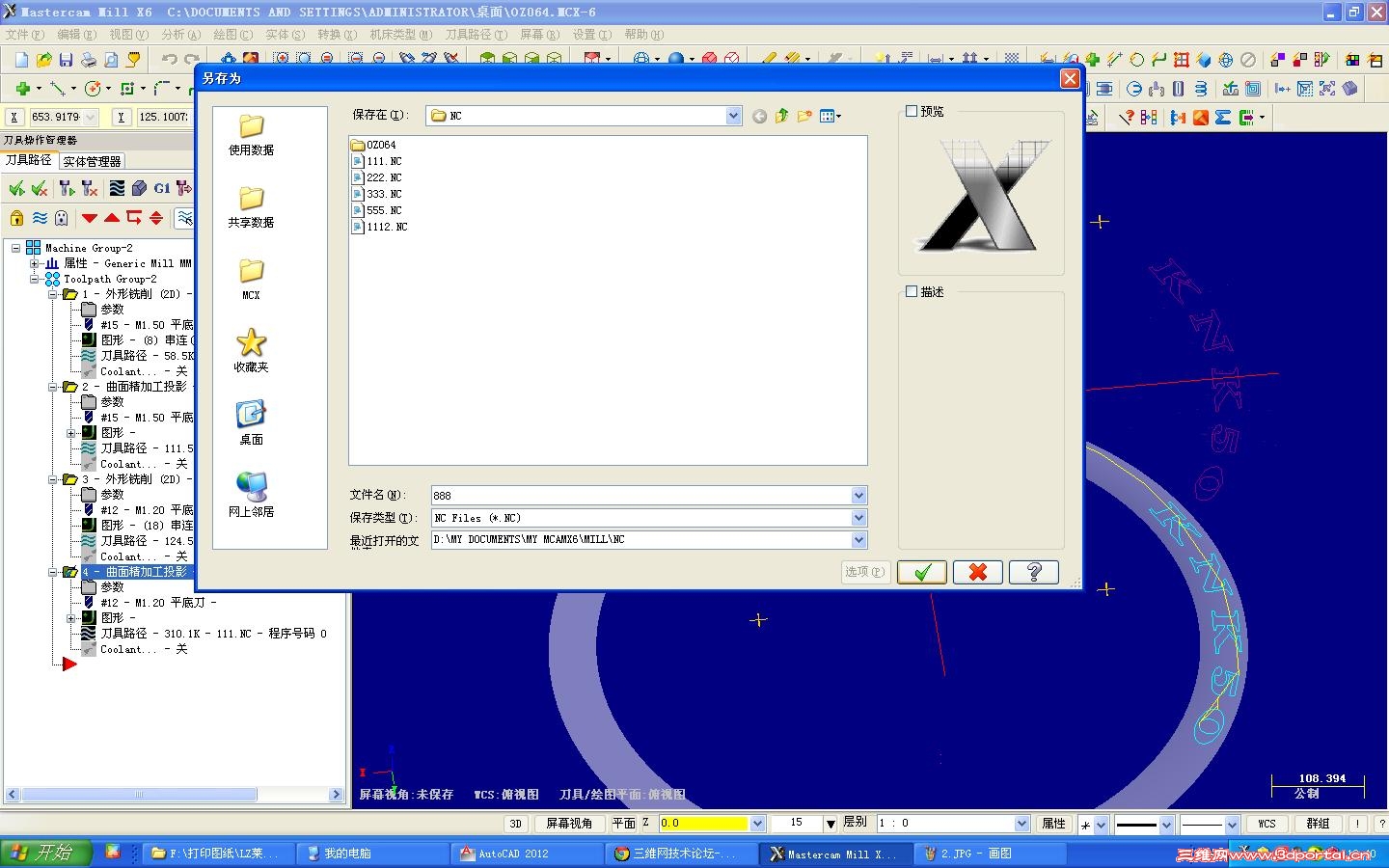This screenshot has height=868, width=1389.
Task: Open the recently opened folders dropdown
Action: click(858, 540)
